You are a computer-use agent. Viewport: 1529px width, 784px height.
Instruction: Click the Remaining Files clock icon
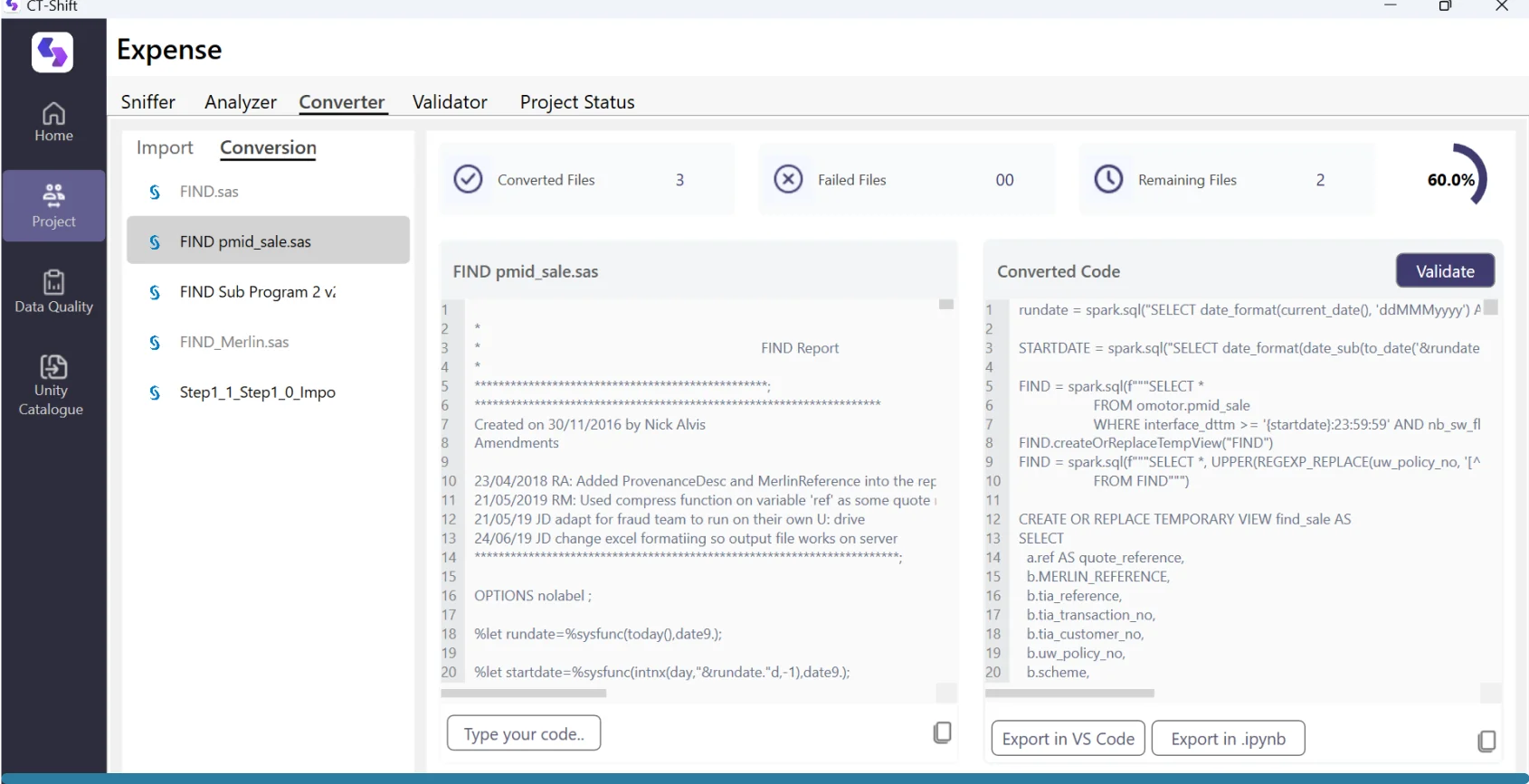pyautogui.click(x=1108, y=179)
